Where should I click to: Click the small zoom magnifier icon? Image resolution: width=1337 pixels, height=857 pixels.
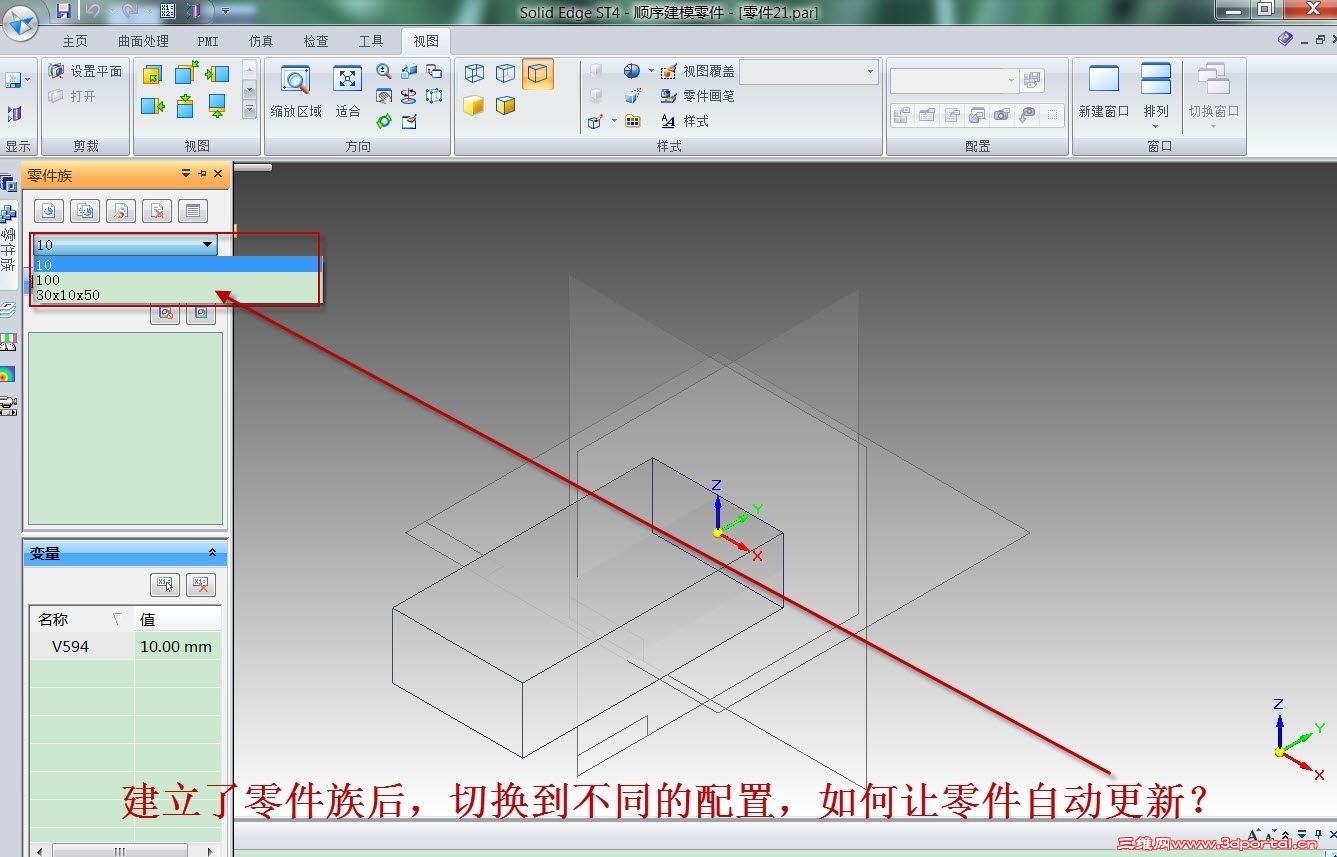[x=384, y=72]
